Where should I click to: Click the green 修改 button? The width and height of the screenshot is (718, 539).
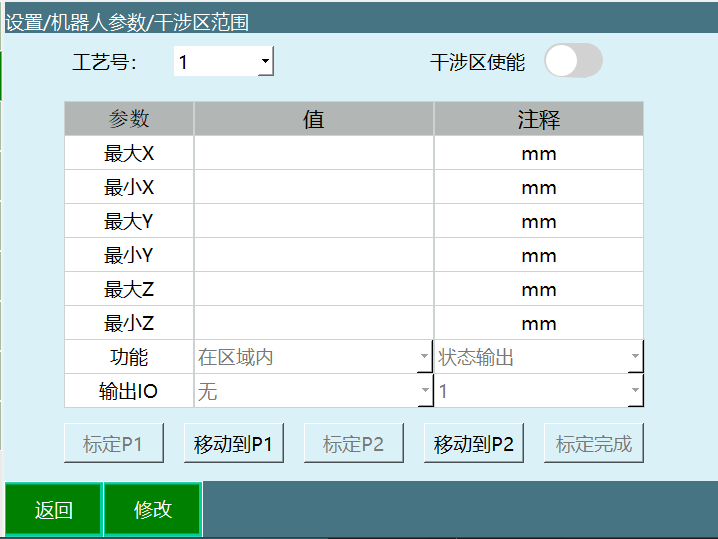153,510
